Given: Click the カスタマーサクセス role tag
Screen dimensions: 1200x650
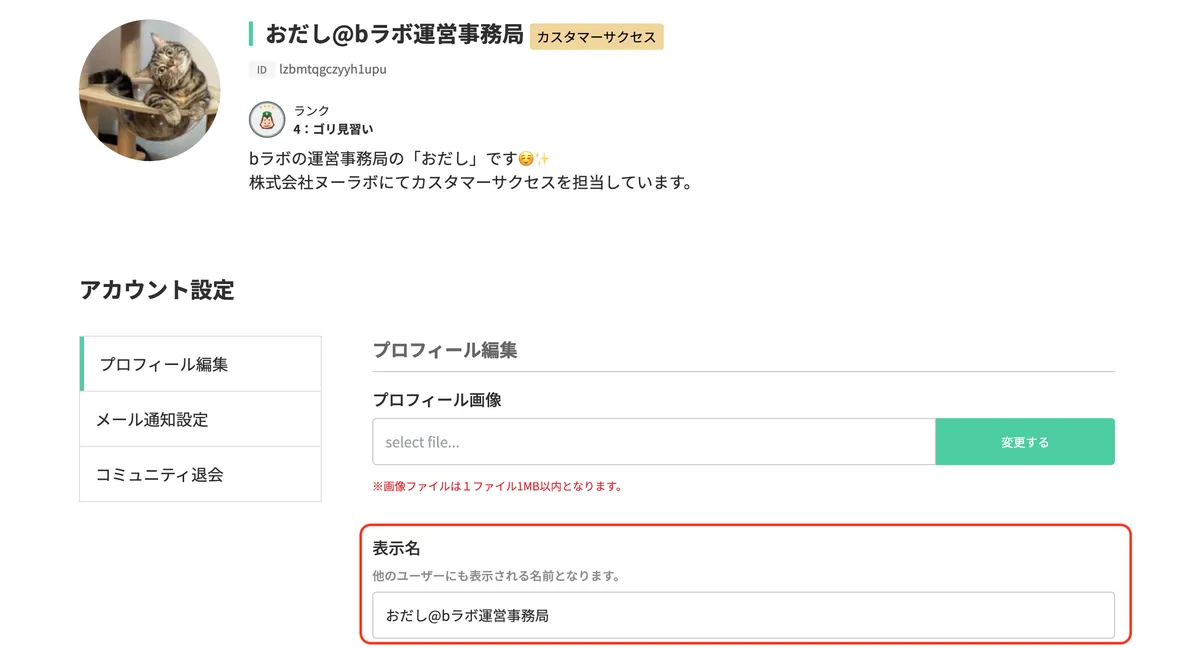Looking at the screenshot, I should point(596,37).
